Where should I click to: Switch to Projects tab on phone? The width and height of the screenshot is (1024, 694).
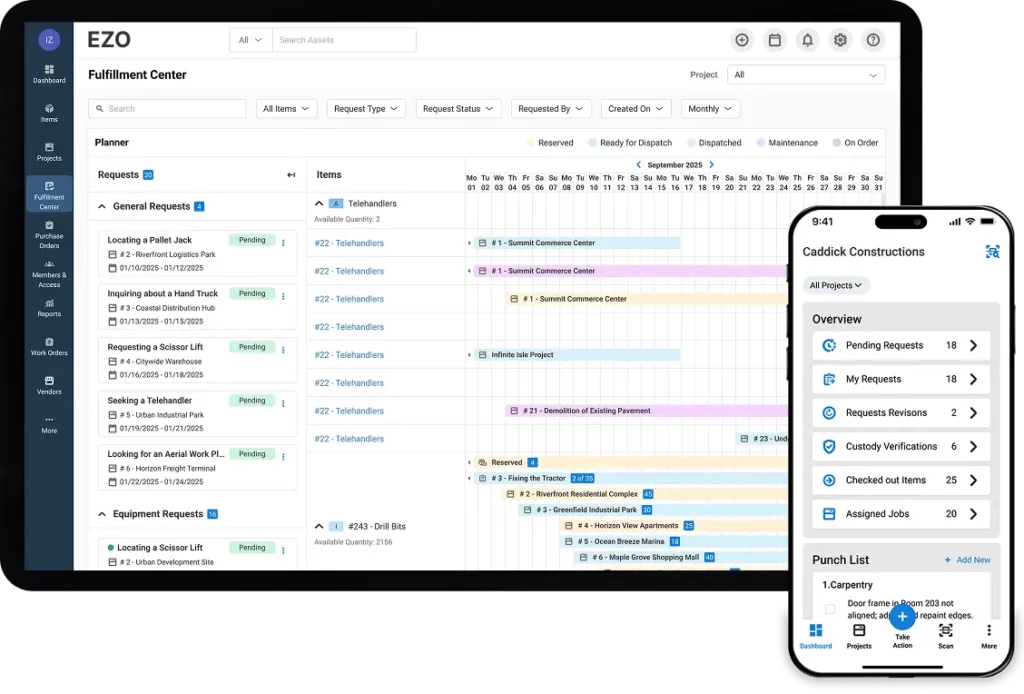(859, 636)
